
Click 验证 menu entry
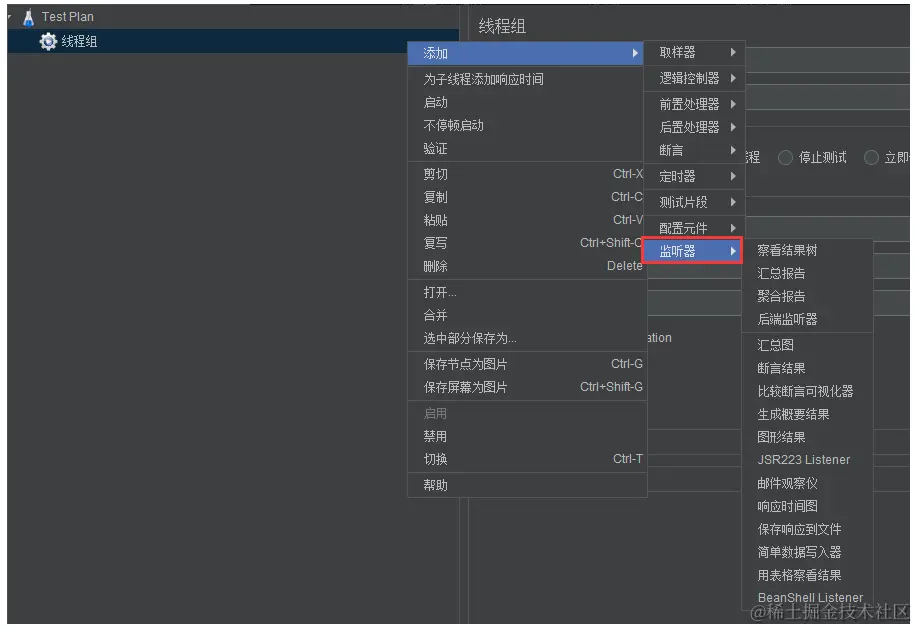tap(526, 149)
